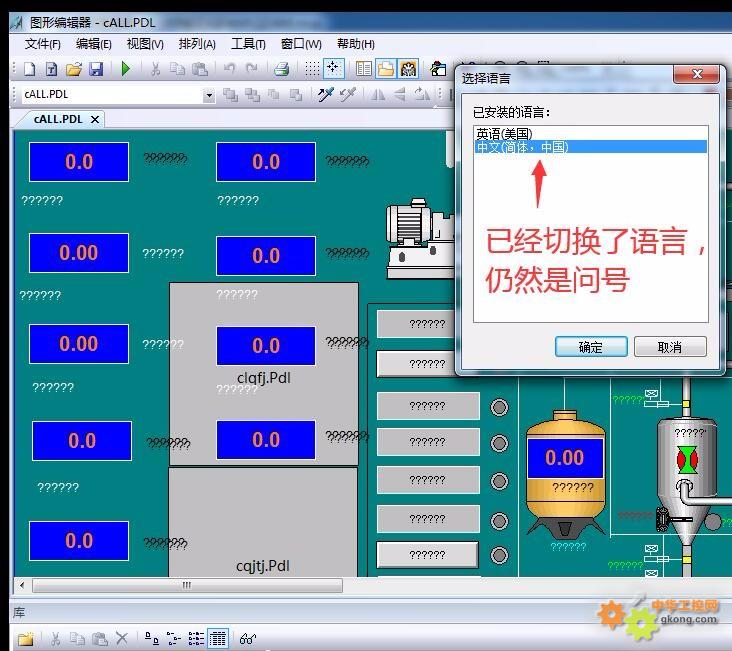The height and width of the screenshot is (651, 732).
Task: Click the two-column properties list icon
Action: tap(363, 69)
